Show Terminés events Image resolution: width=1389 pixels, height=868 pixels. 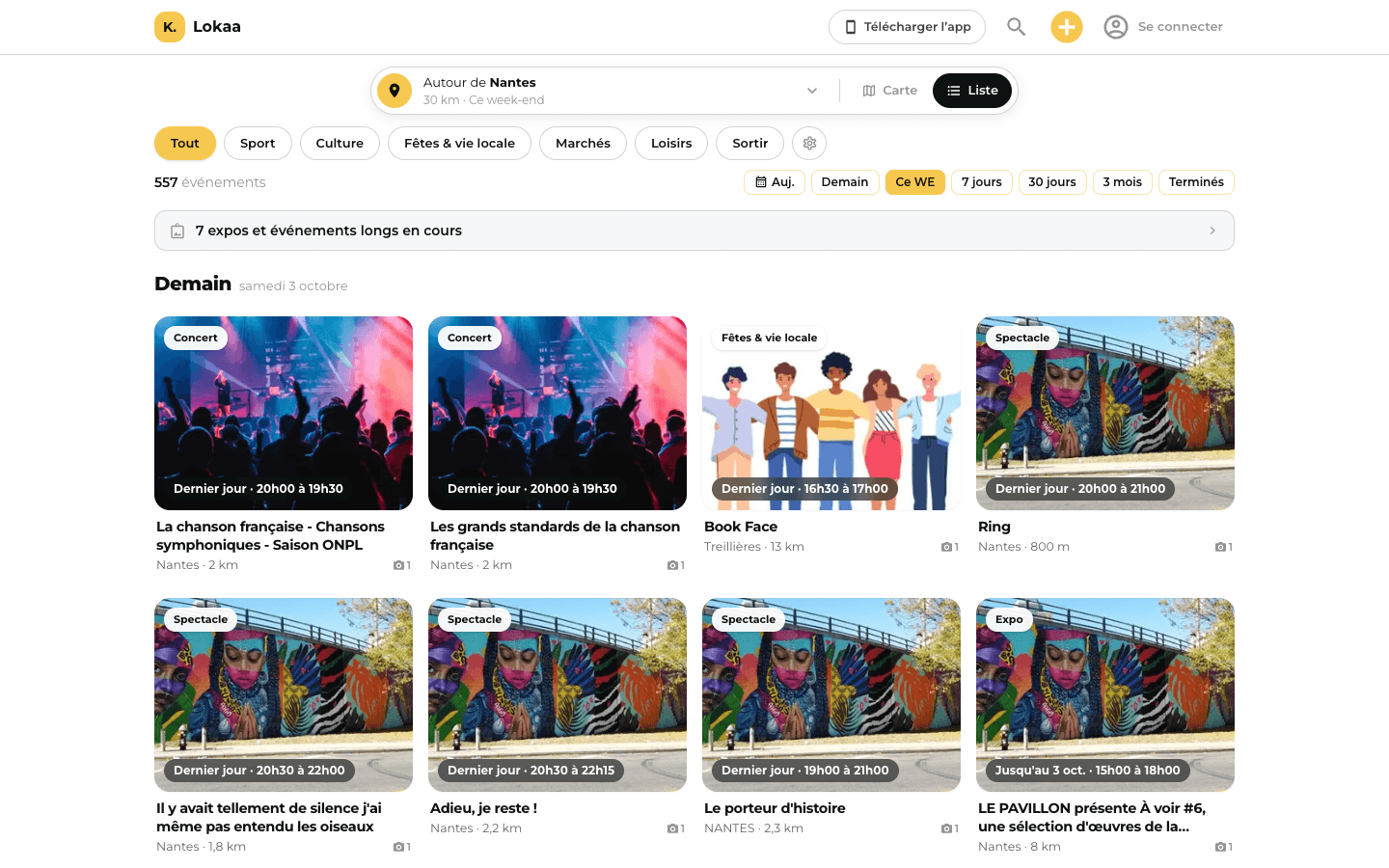[1196, 182]
